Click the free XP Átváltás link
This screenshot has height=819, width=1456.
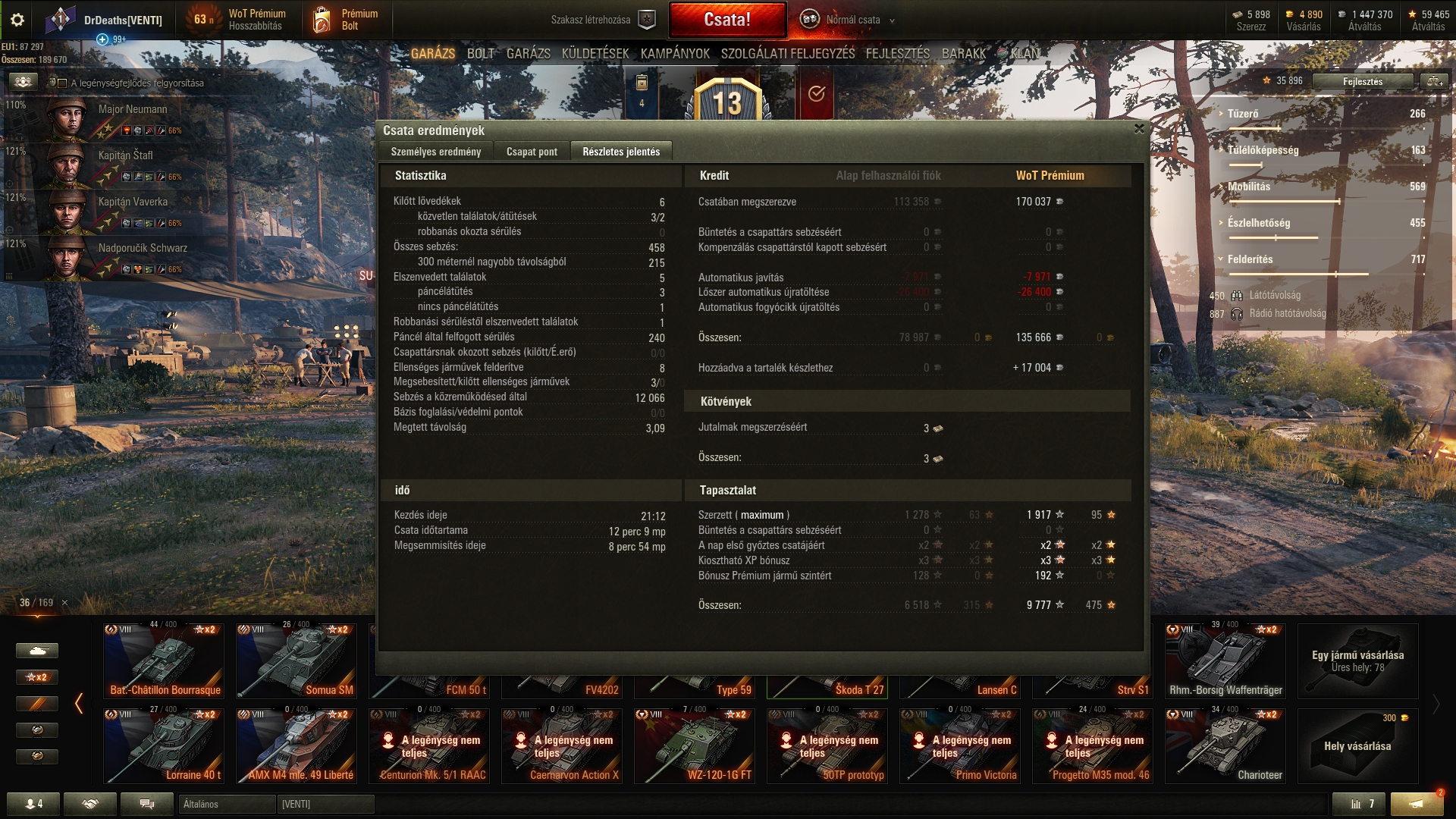1428,27
